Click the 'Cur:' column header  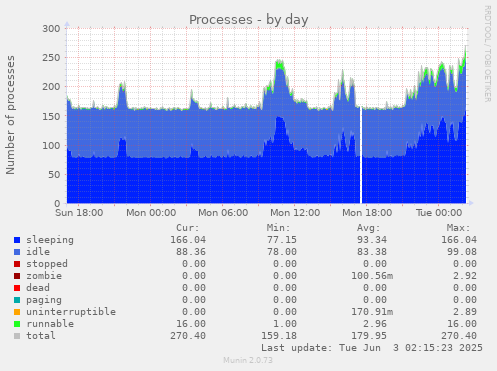tap(188, 228)
